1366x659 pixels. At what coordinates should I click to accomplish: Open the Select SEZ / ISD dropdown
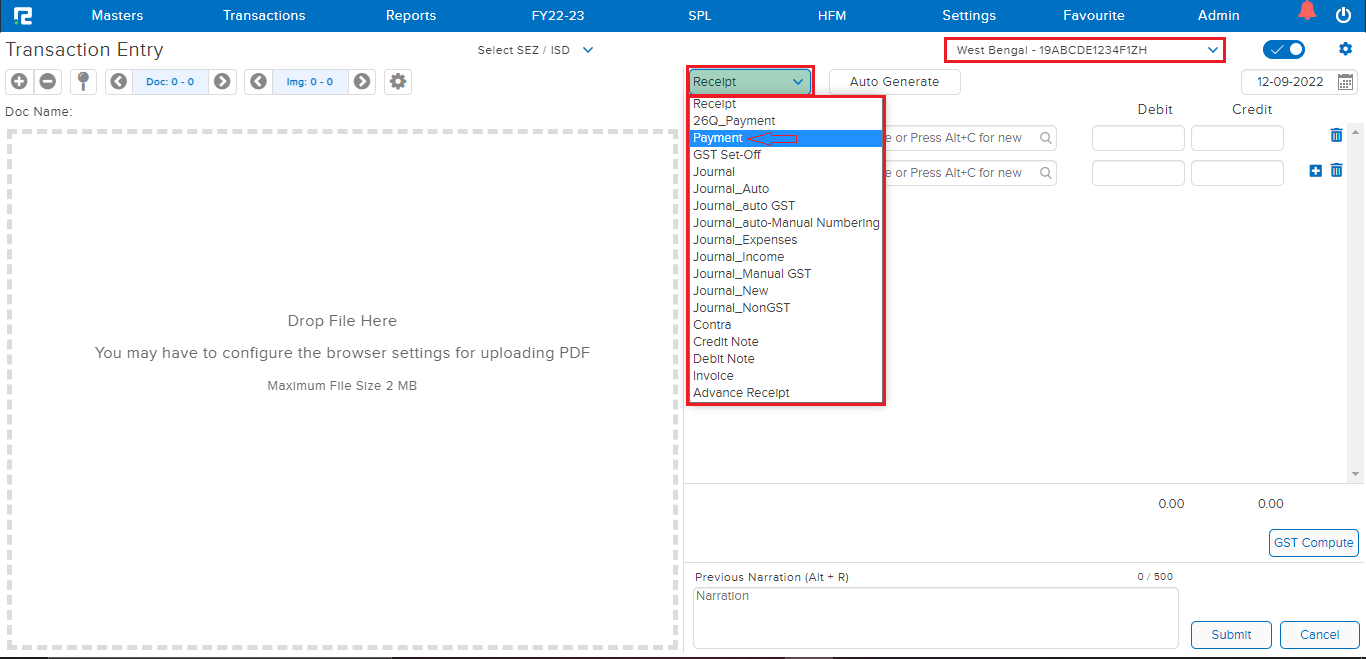click(x=587, y=50)
